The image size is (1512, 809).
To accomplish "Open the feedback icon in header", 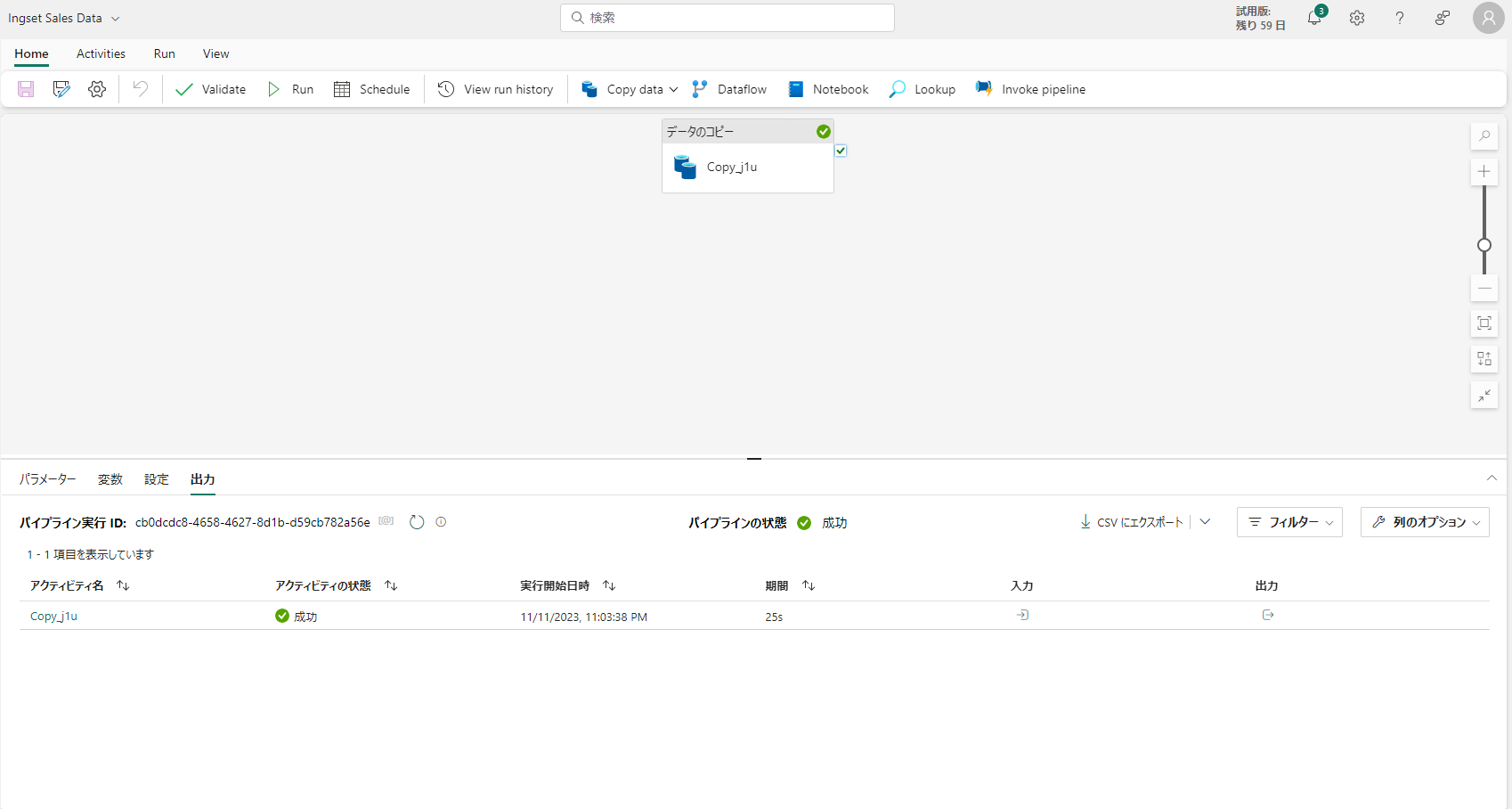I will point(1443,18).
